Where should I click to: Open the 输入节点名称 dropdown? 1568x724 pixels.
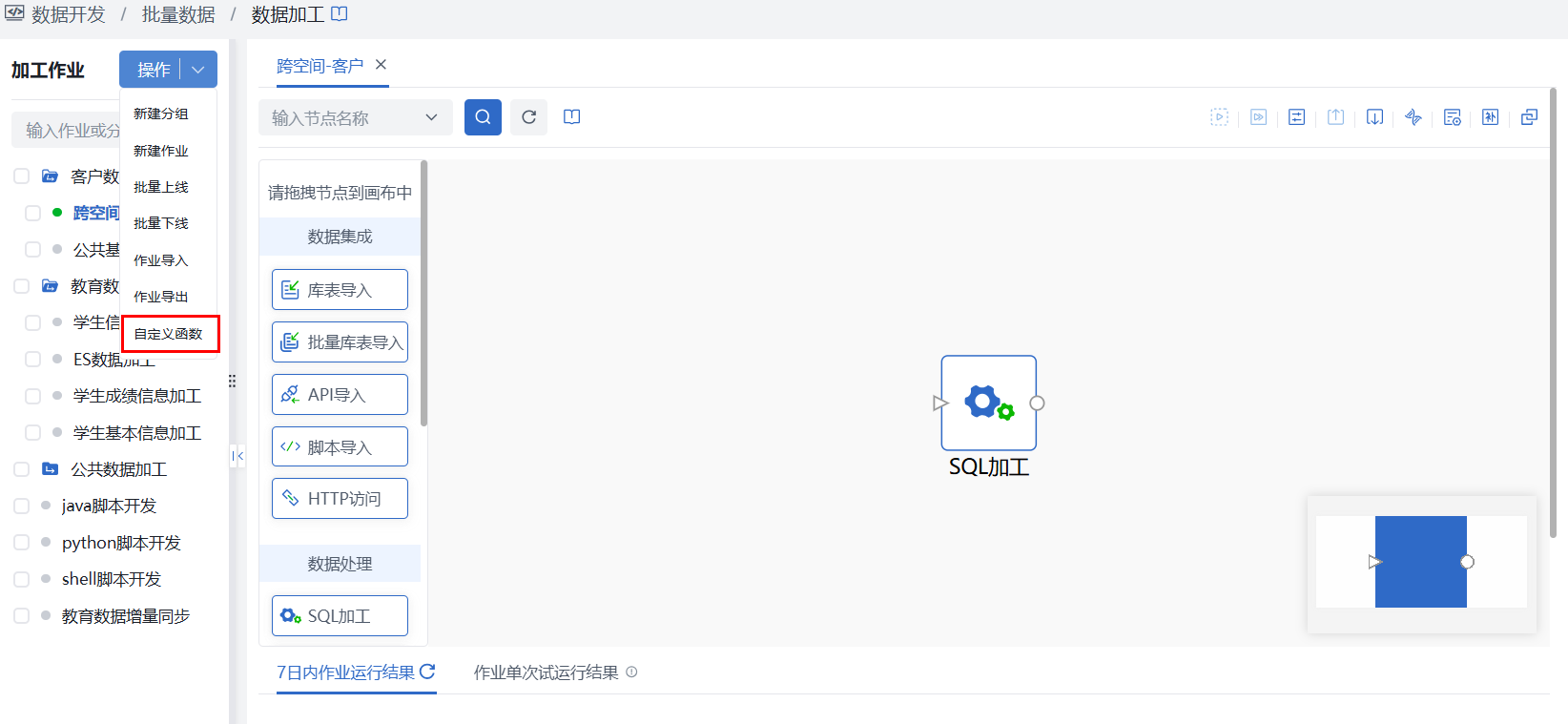pyautogui.click(x=355, y=117)
